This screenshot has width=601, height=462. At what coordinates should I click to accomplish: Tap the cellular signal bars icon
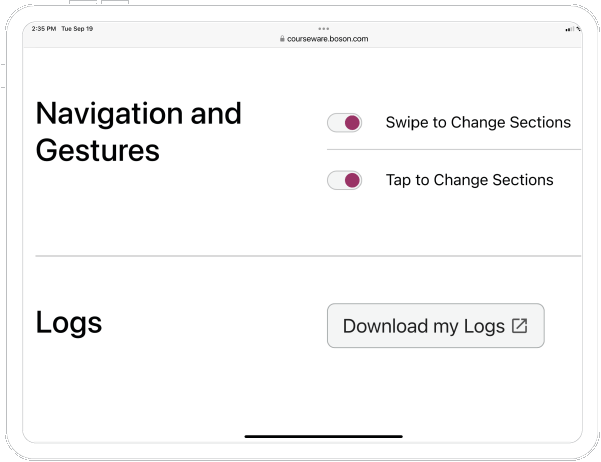[x=569, y=29]
